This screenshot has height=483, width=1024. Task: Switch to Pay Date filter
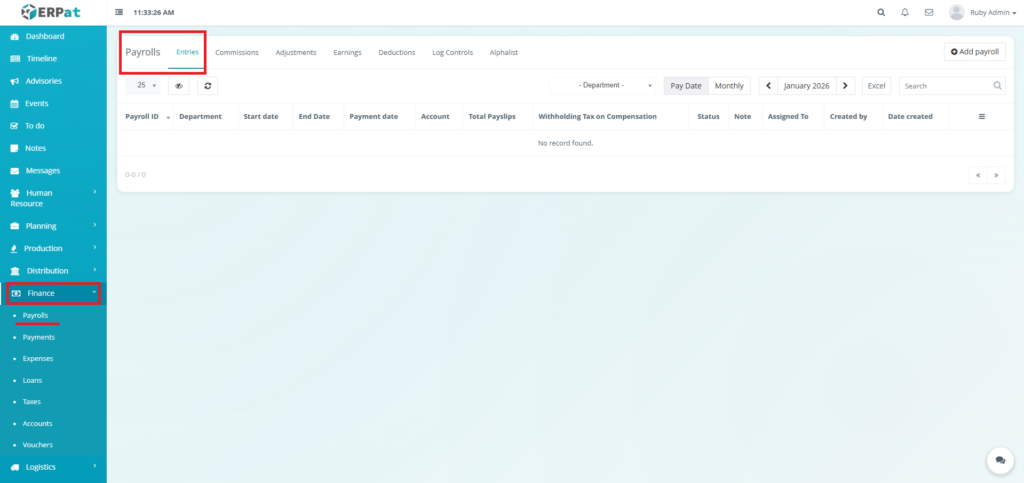pyautogui.click(x=685, y=86)
